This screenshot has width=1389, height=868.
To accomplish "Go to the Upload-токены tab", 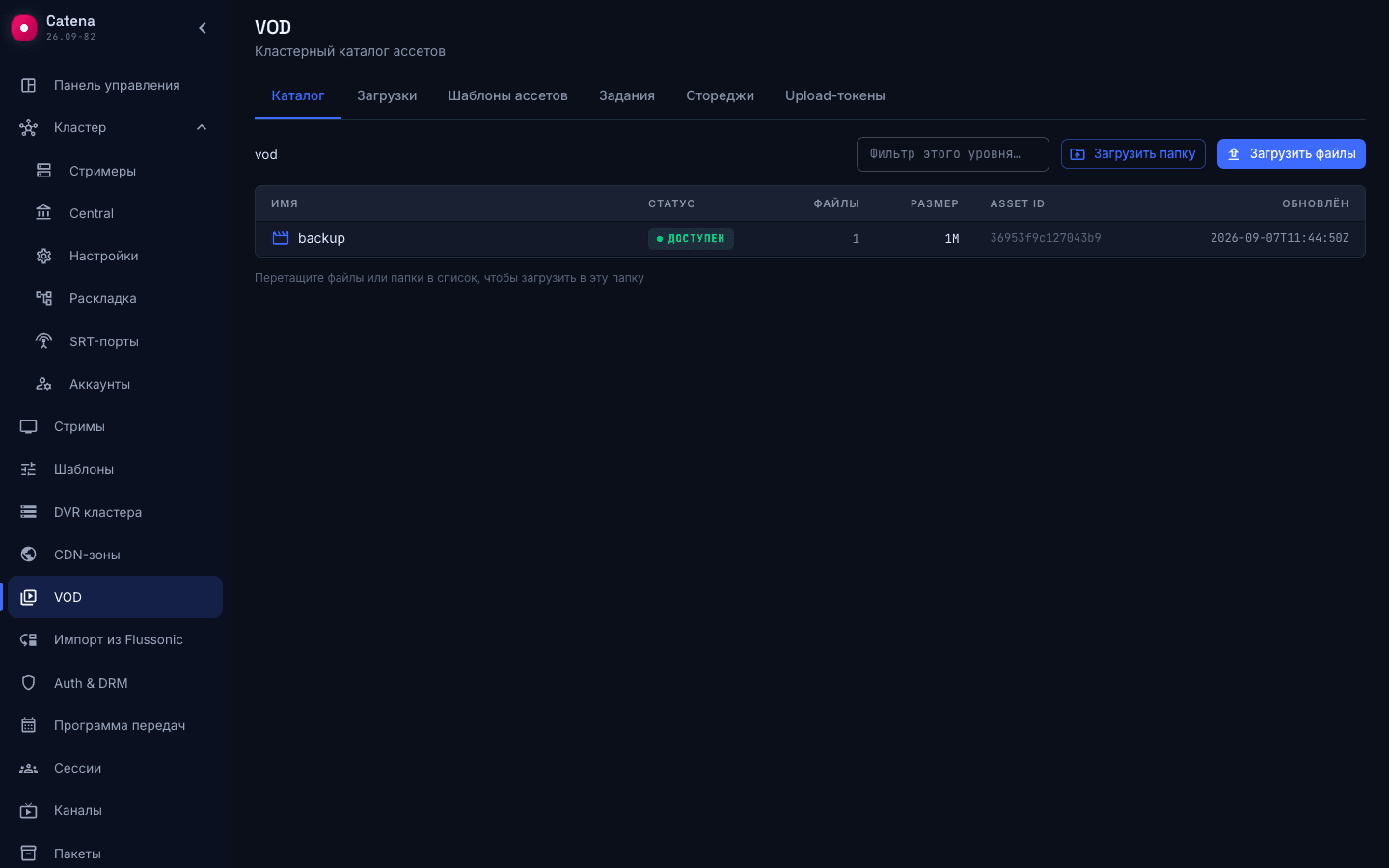I will click(x=835, y=95).
